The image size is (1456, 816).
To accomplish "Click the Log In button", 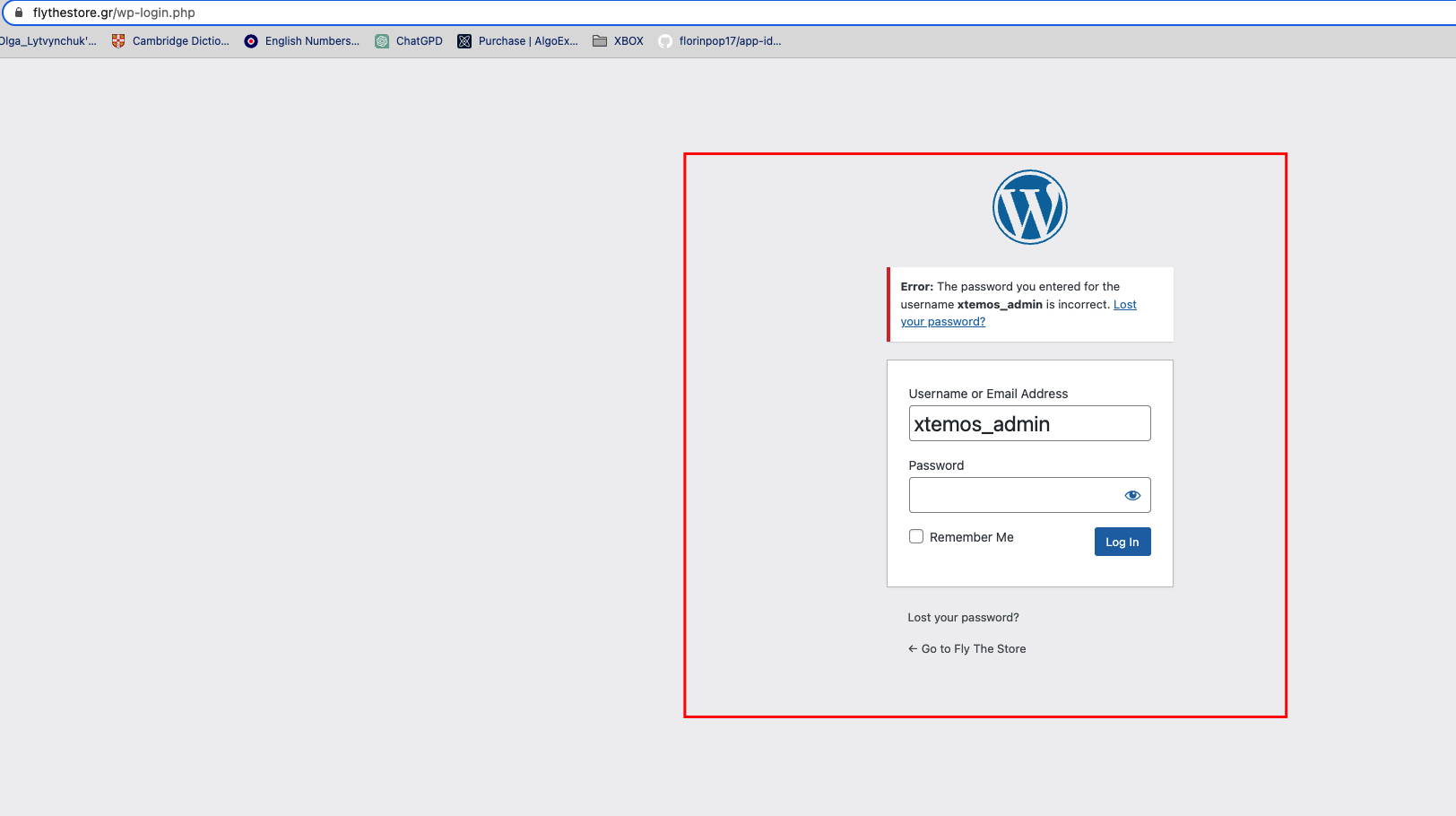I will (x=1122, y=542).
